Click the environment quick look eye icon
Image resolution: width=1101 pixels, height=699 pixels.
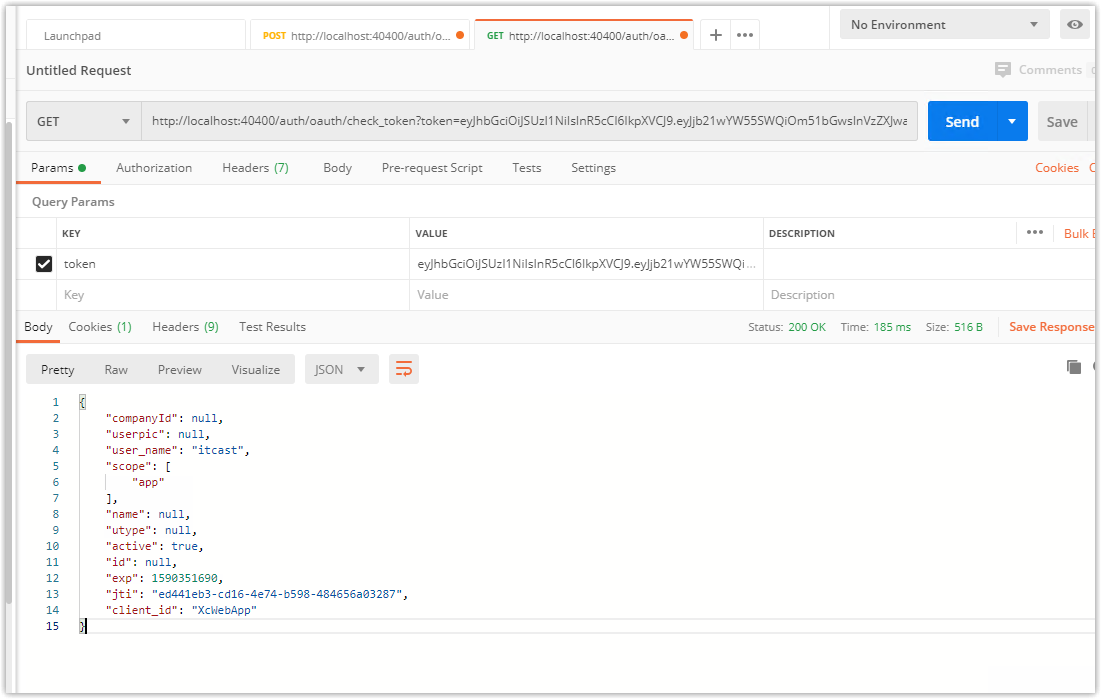point(1074,25)
